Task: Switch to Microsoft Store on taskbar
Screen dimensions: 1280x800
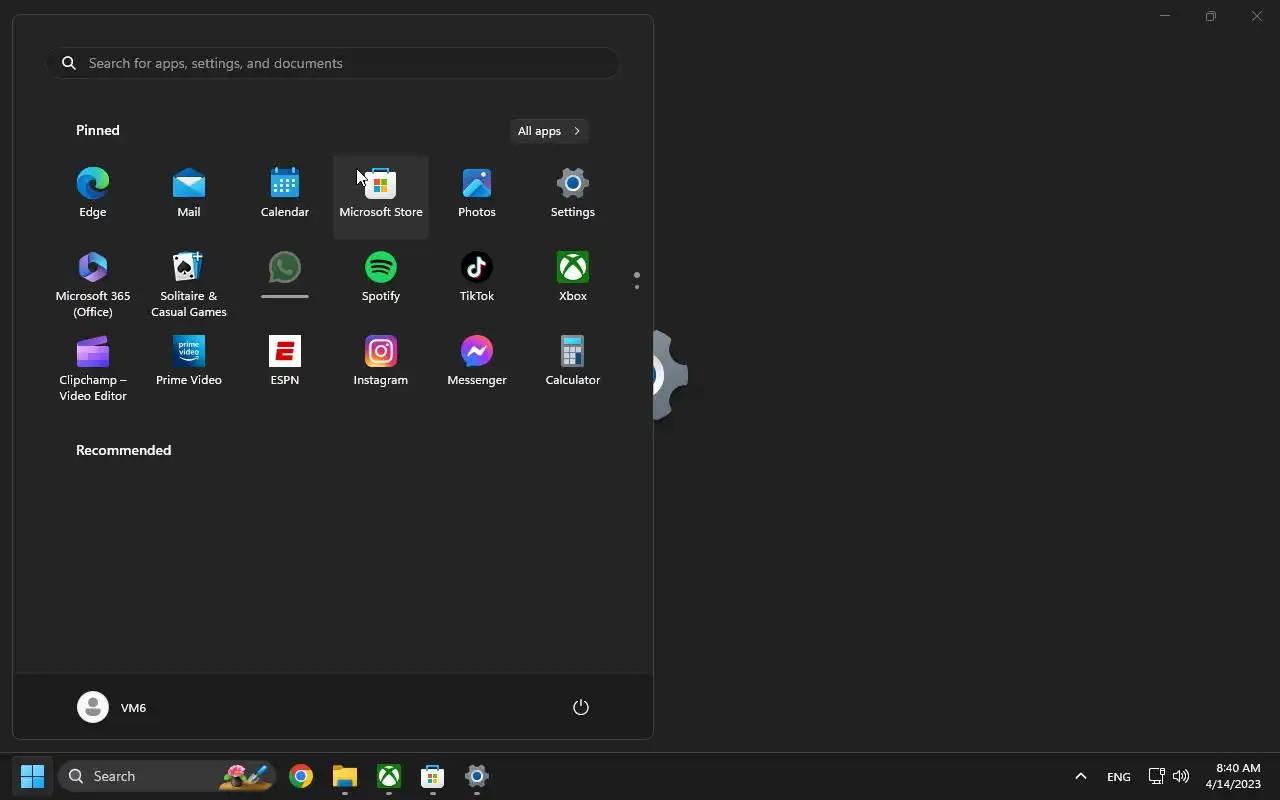Action: click(433, 776)
